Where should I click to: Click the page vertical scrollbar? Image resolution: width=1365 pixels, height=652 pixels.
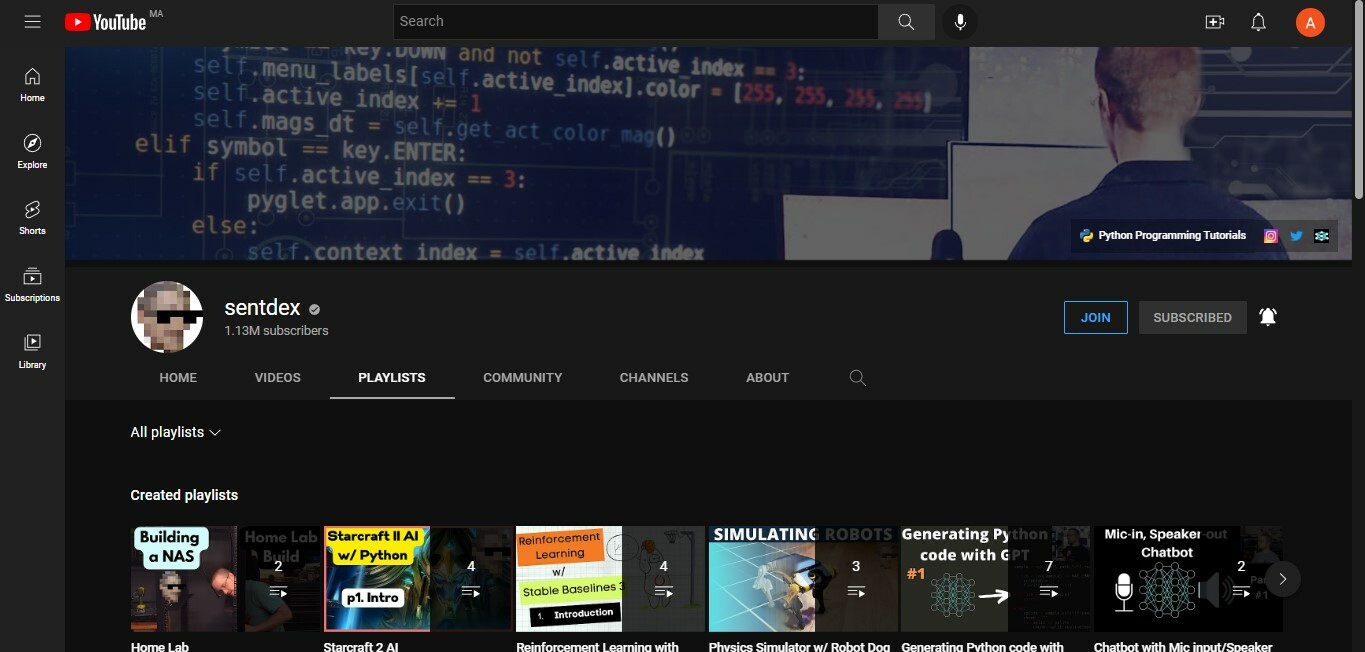[x=1358, y=100]
